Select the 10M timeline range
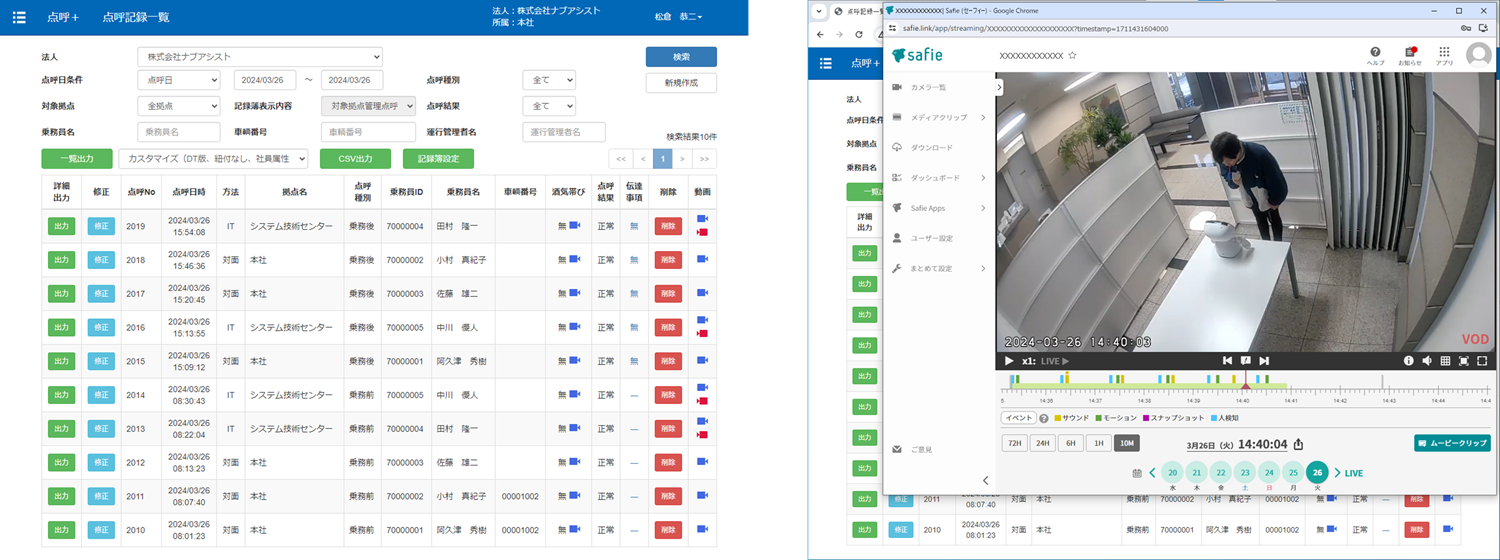Image resolution: width=1500 pixels, height=560 pixels. (x=1126, y=443)
